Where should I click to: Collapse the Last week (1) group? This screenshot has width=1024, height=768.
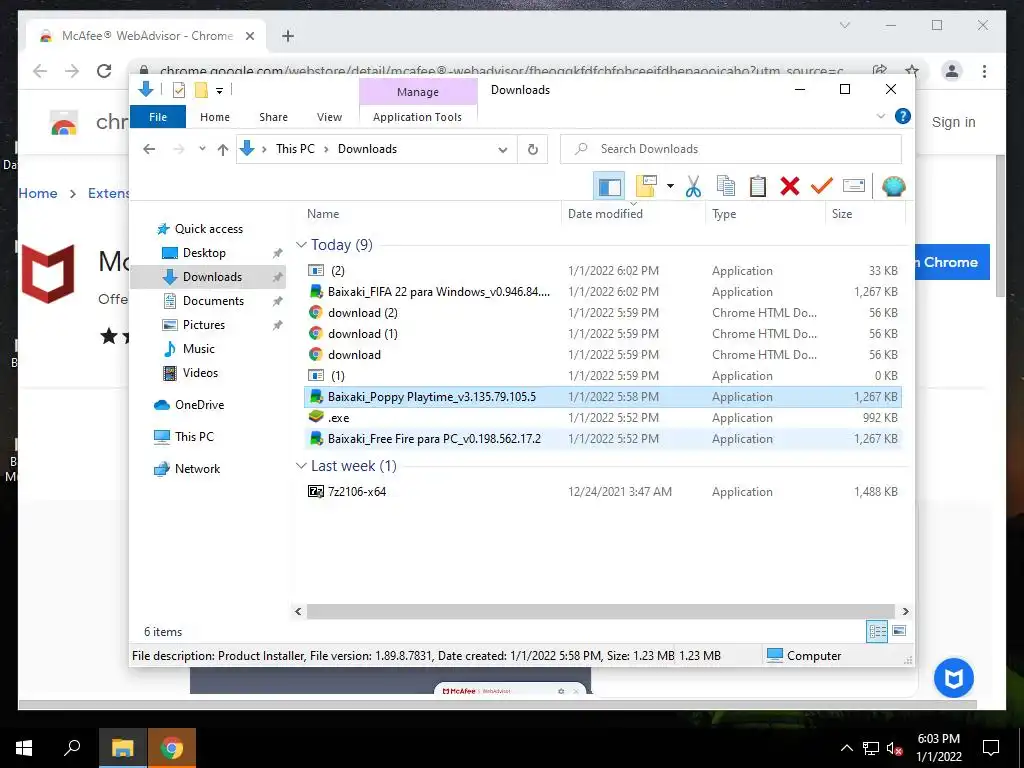click(x=301, y=466)
